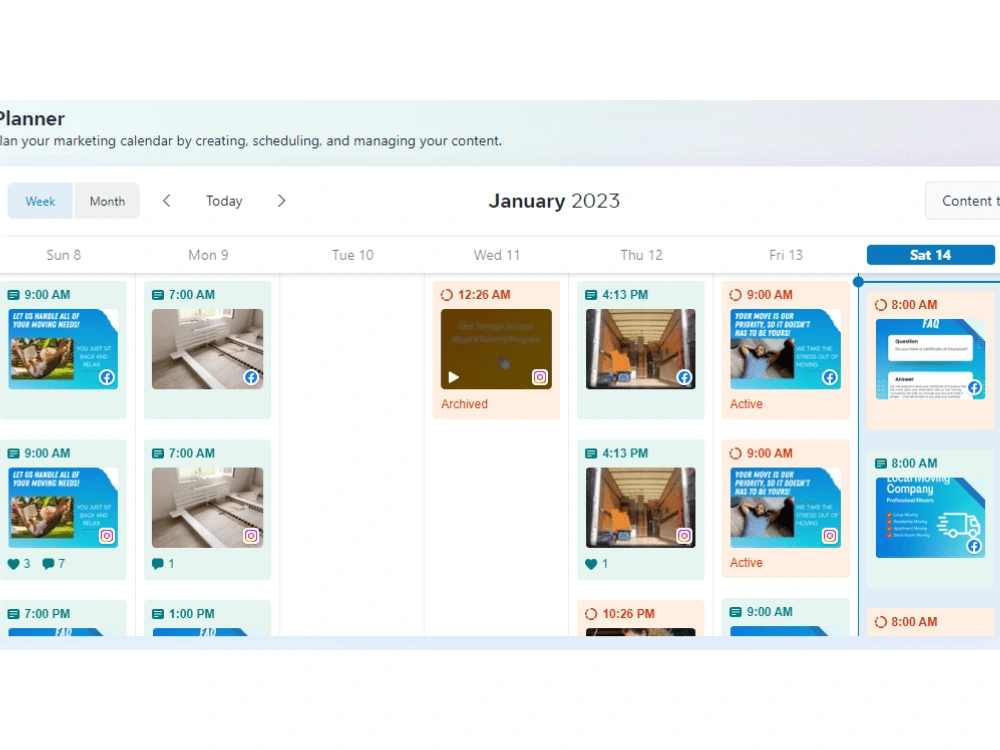Select the Sun 8 day header
1000x750 pixels.
(x=64, y=255)
